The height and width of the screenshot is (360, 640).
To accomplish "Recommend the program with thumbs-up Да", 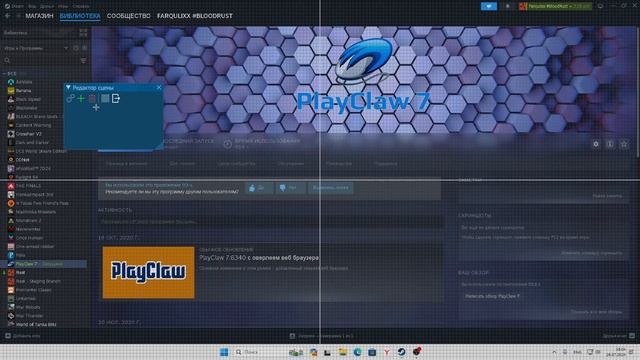I will pos(259,188).
